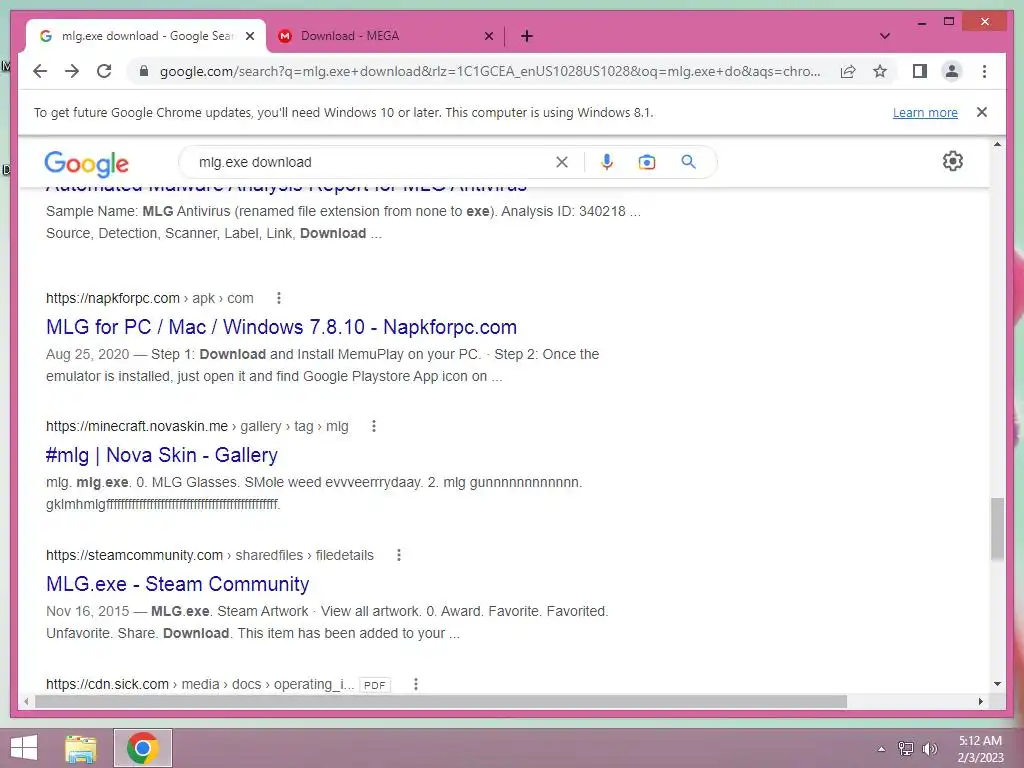Viewport: 1024px width, 768px height.
Task: Open more options for steamcommunity.com result
Action: 399,555
